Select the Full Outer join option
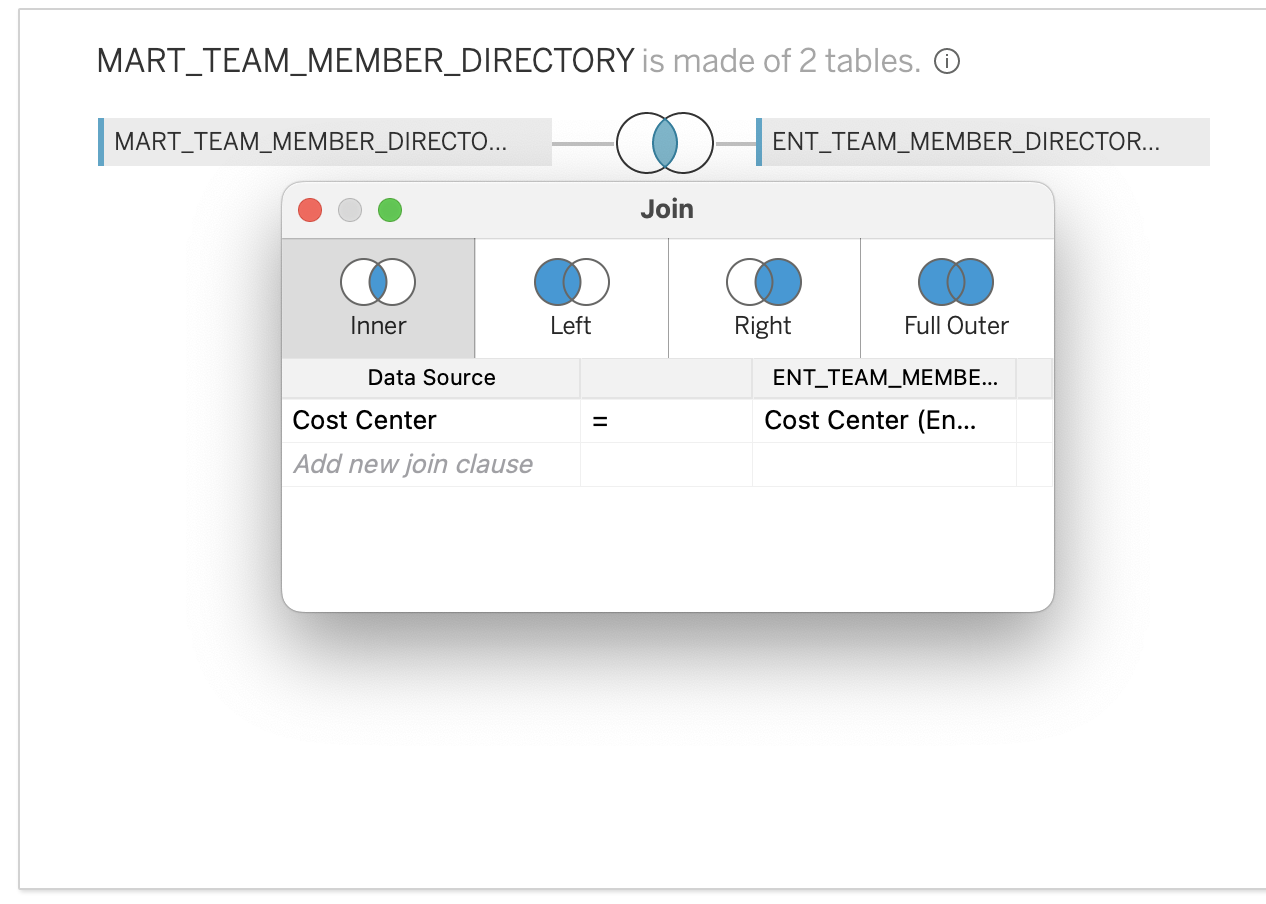The height and width of the screenshot is (904, 1266). (956, 298)
